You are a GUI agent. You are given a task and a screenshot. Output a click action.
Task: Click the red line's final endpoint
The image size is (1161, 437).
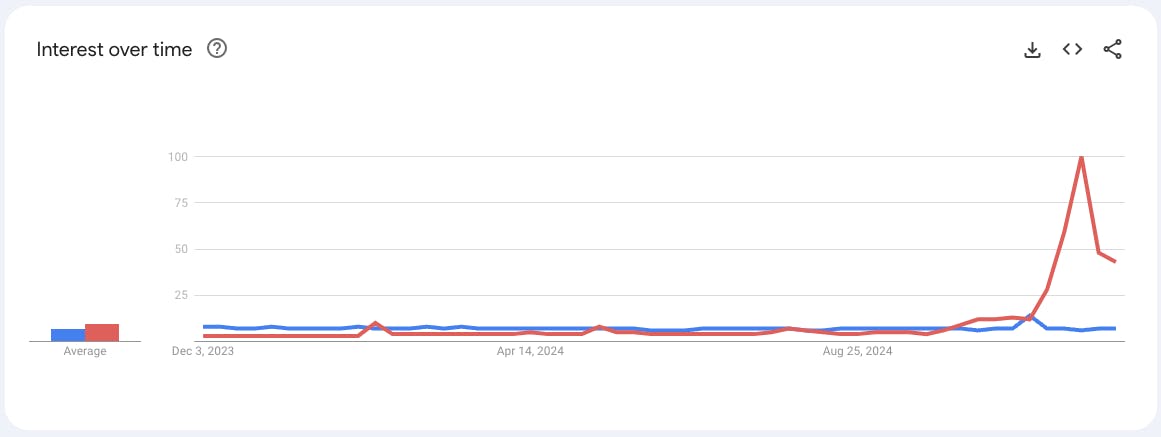pyautogui.click(x=1114, y=261)
